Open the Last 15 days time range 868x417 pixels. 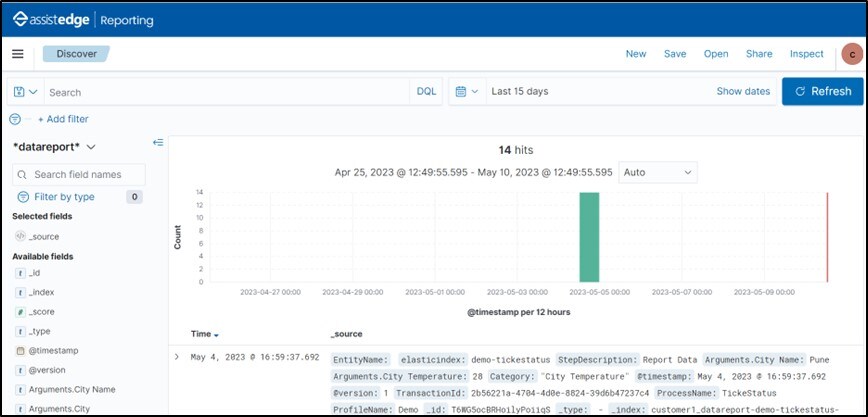pyautogui.click(x=520, y=91)
